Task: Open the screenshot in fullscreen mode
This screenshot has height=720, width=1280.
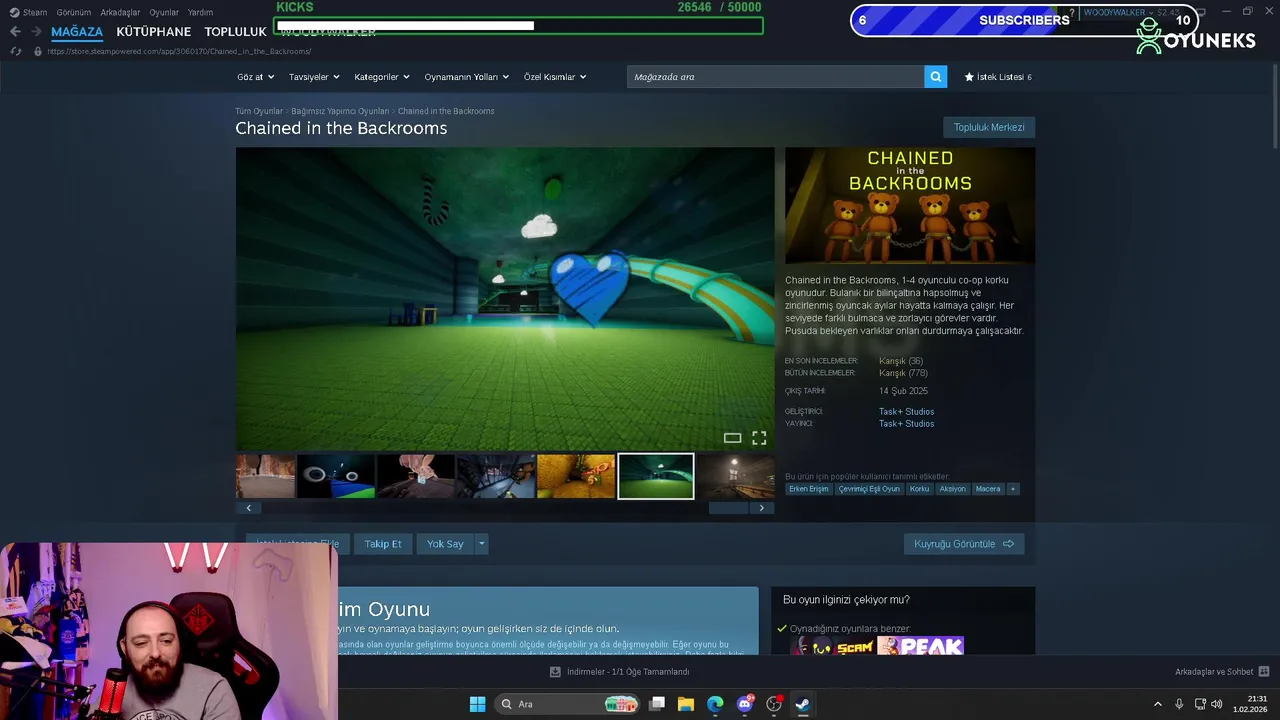Action: coord(759,438)
